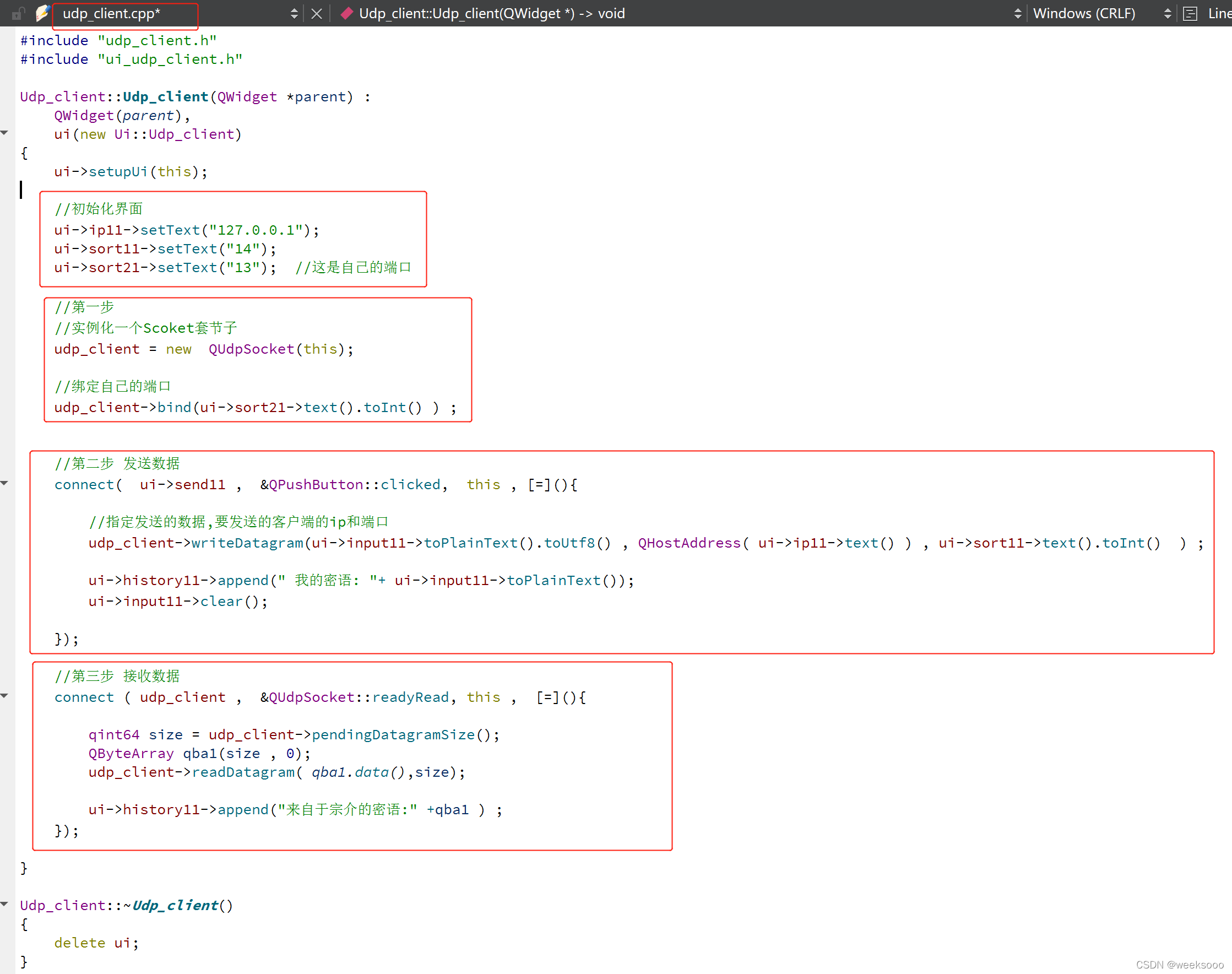The image size is (1232, 974).
Task: Click the "127.0.0.1" string literal
Action: tap(256, 230)
